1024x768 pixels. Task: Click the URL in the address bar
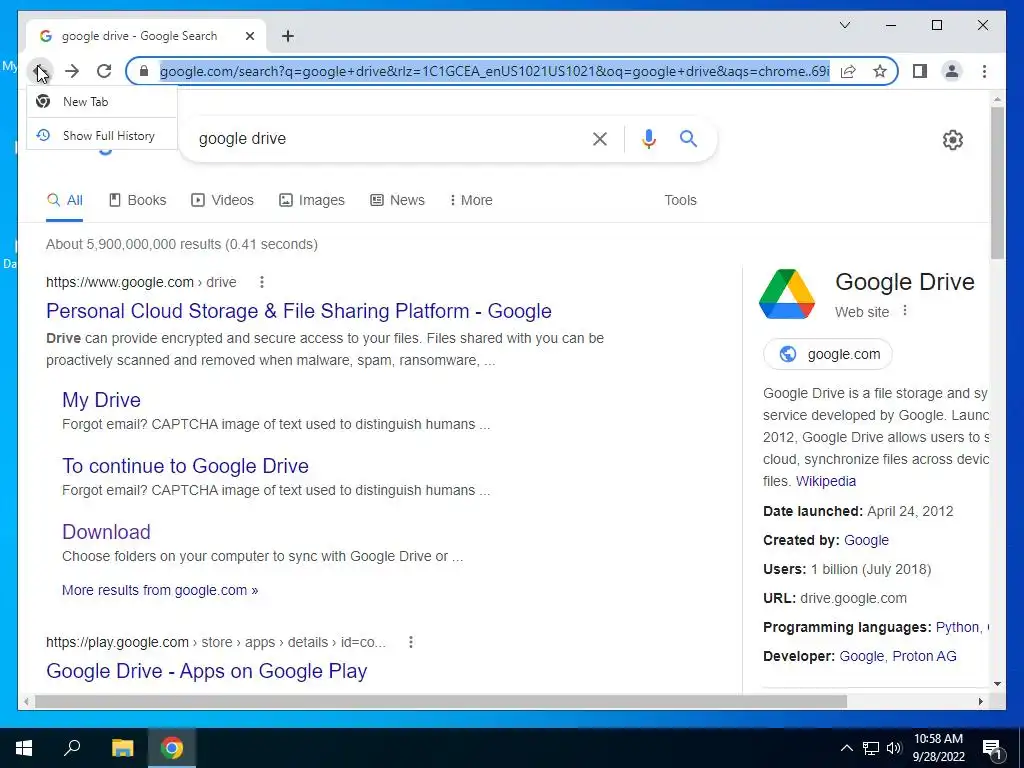(x=494, y=71)
